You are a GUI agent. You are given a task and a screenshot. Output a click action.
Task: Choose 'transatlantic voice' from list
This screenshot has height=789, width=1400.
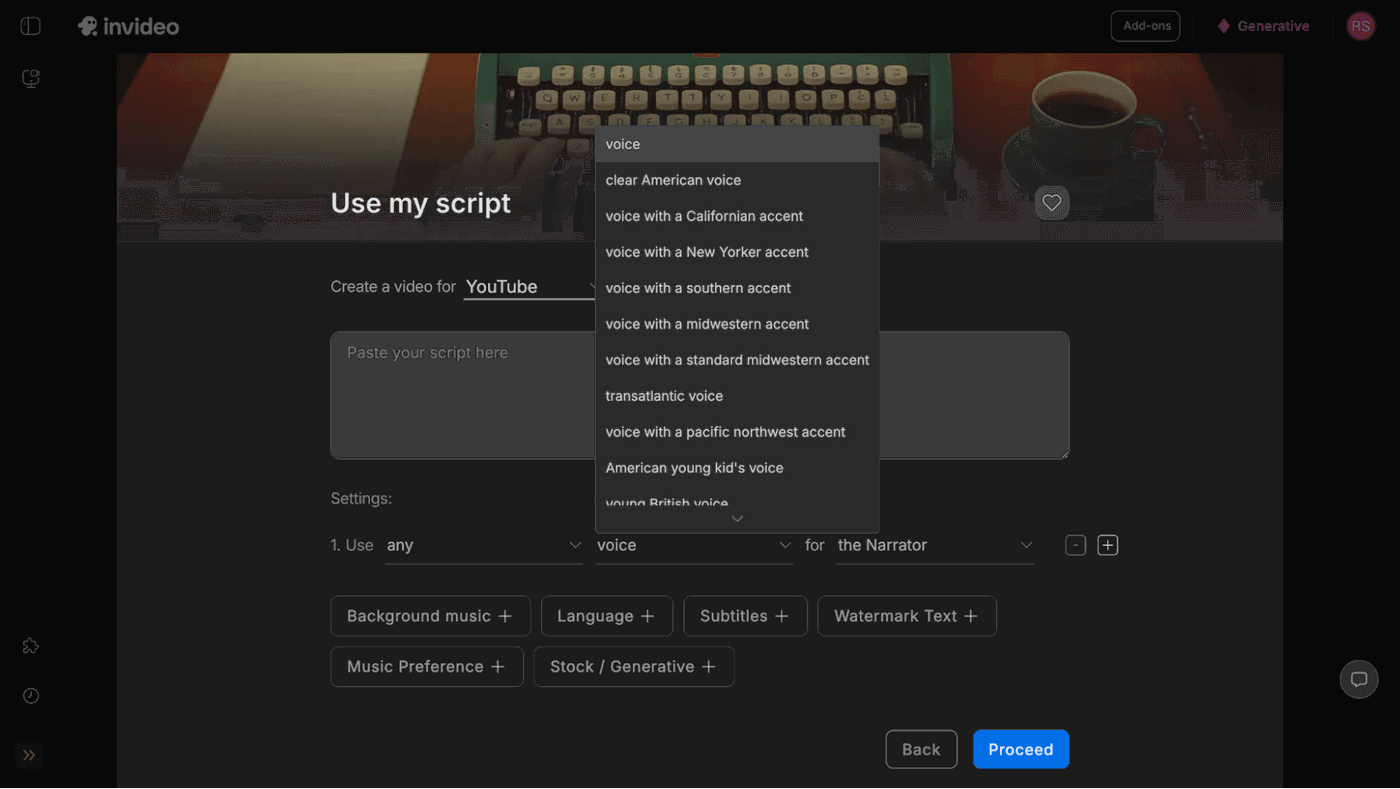pyautogui.click(x=664, y=396)
